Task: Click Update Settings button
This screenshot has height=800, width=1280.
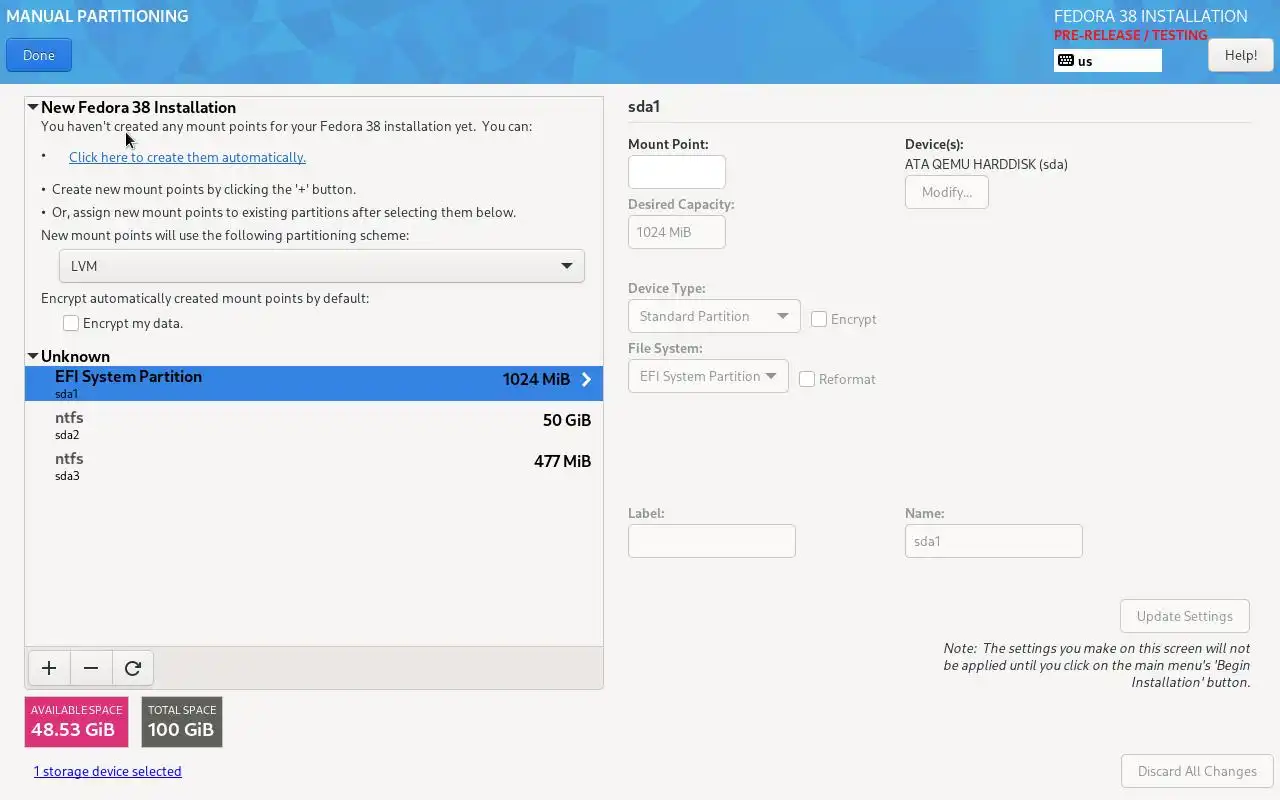Action: (x=1185, y=616)
